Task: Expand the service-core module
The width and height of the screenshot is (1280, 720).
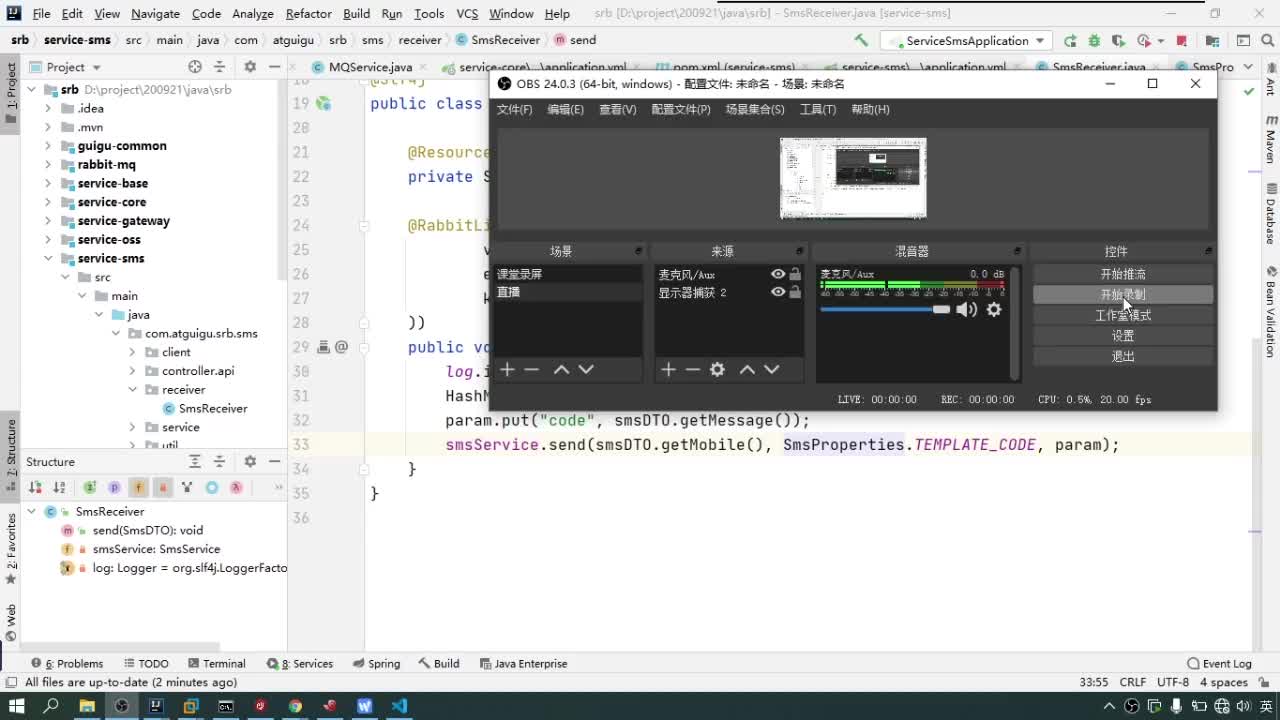Action: pyautogui.click(x=47, y=202)
